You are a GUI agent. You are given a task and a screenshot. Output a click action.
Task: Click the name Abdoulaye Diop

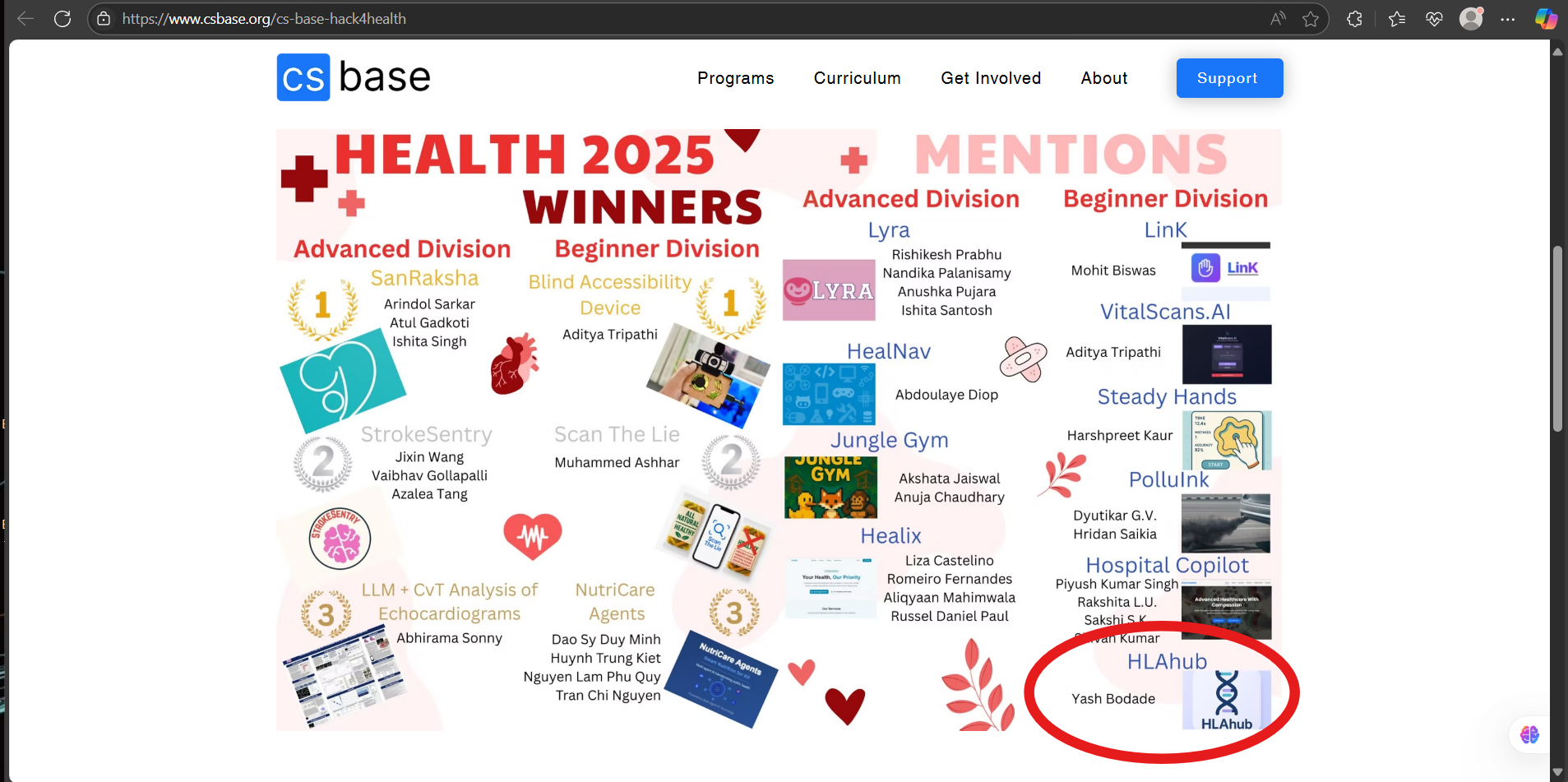tap(946, 395)
